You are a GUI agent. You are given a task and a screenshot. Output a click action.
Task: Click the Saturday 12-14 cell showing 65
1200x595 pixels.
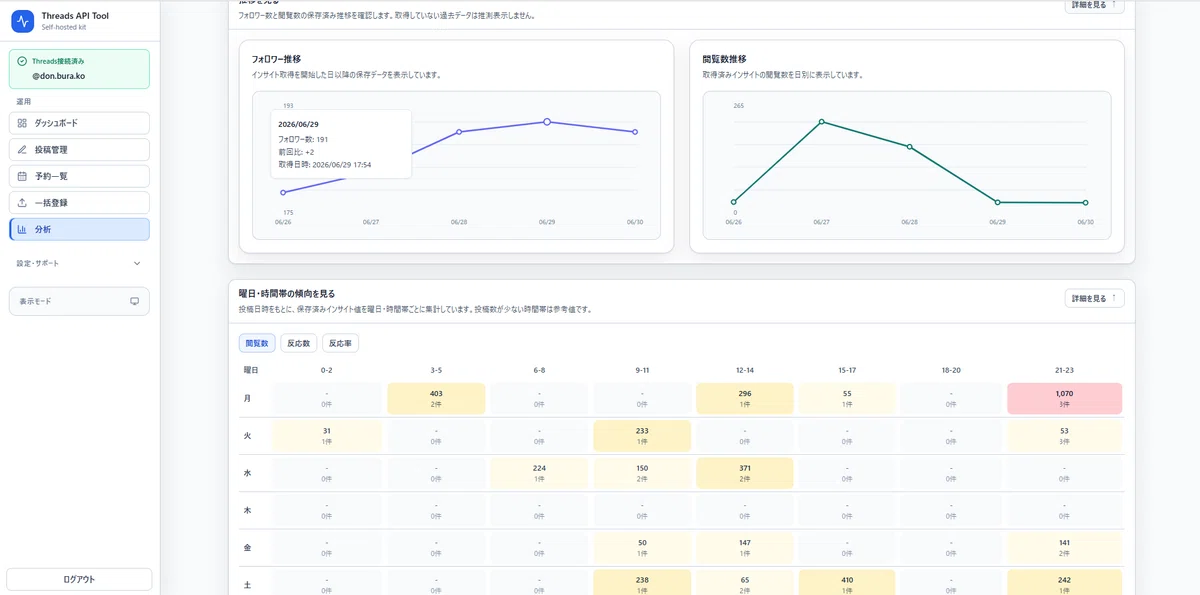point(745,582)
